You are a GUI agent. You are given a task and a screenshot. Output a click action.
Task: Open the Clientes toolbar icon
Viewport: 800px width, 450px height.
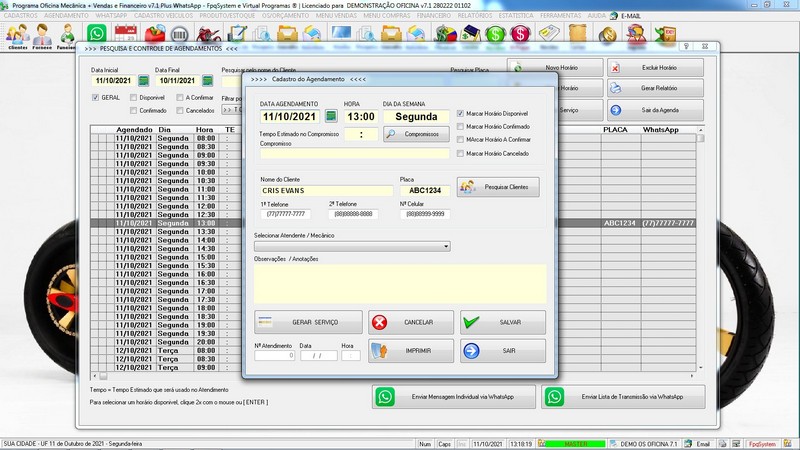point(18,36)
